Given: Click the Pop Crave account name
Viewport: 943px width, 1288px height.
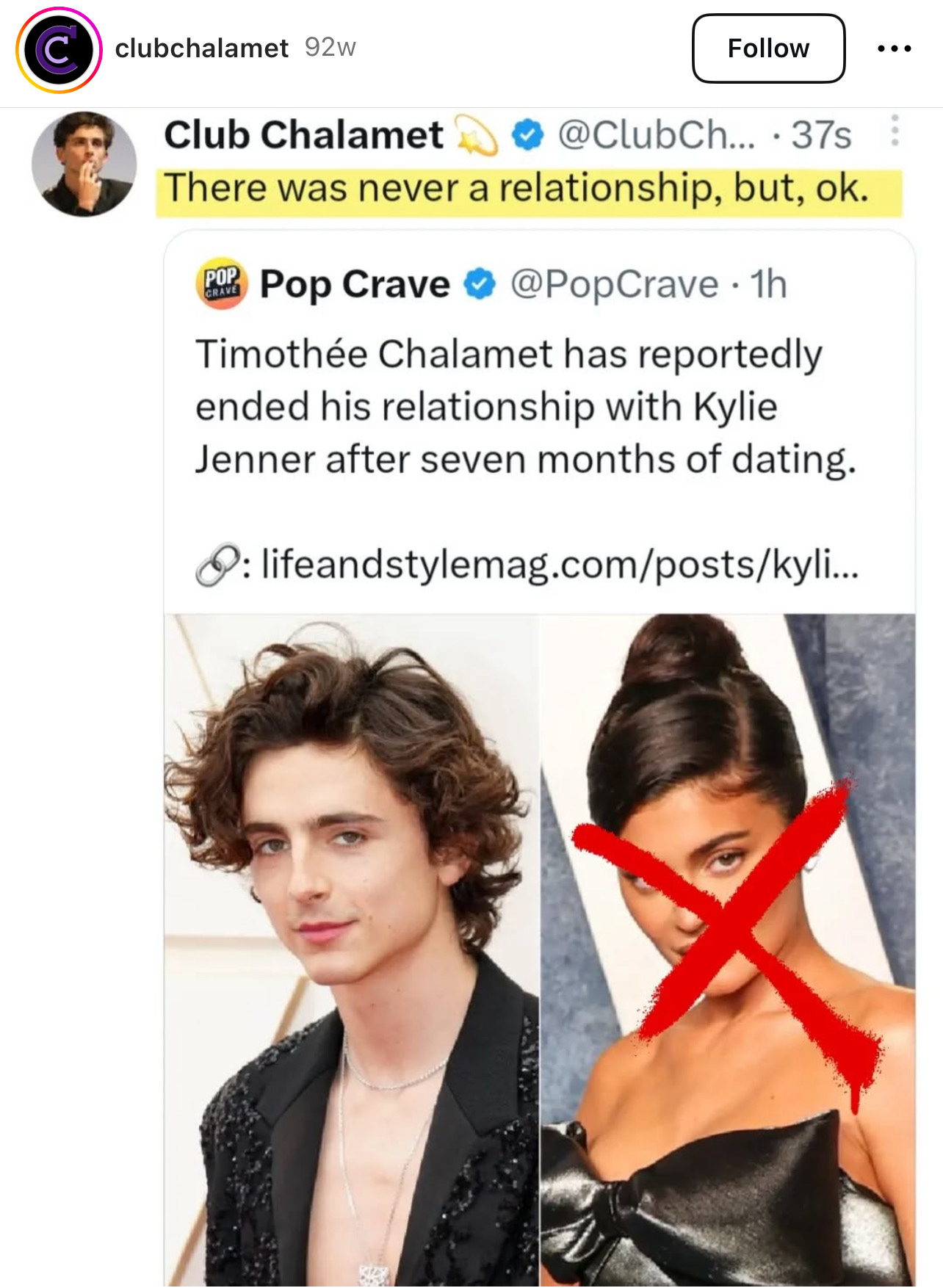Looking at the screenshot, I should point(355,284).
